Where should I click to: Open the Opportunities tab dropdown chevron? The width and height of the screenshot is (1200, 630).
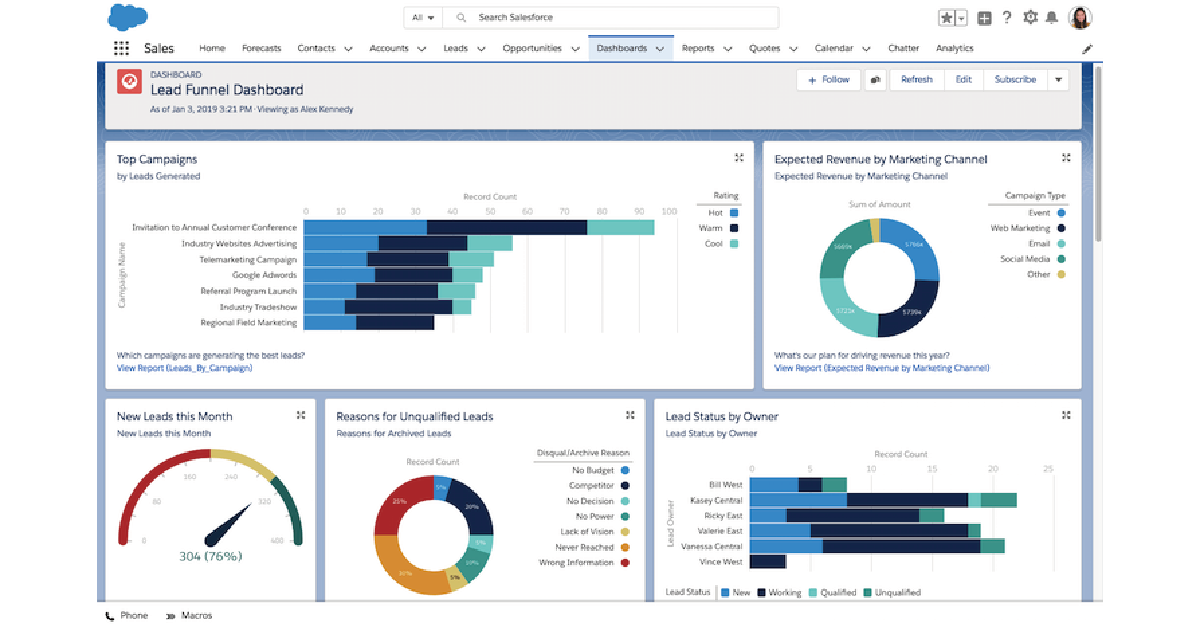(574, 49)
